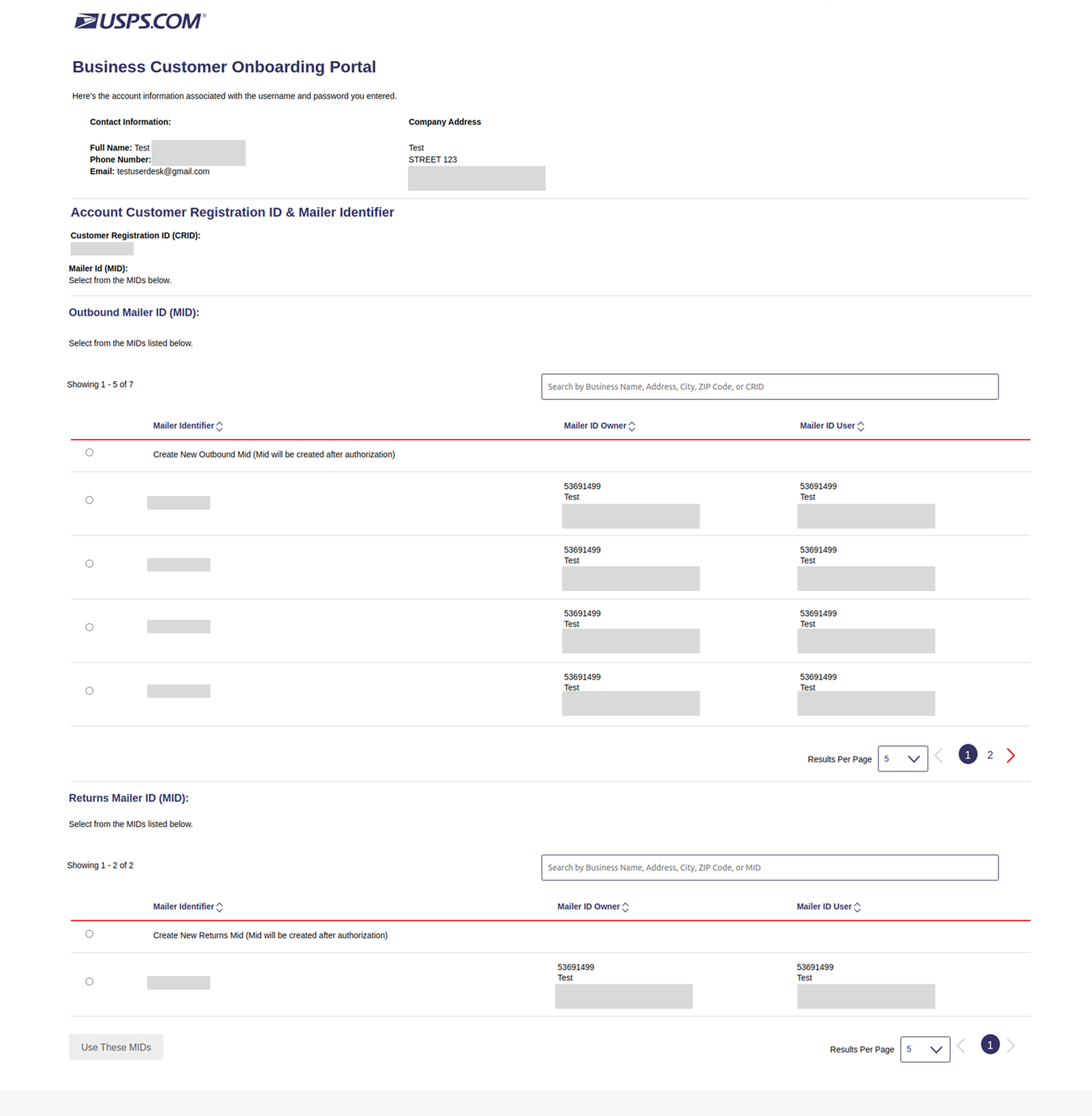Viewport: 1092px width, 1116px height.
Task: Go to outbound page 2
Action: pos(990,755)
